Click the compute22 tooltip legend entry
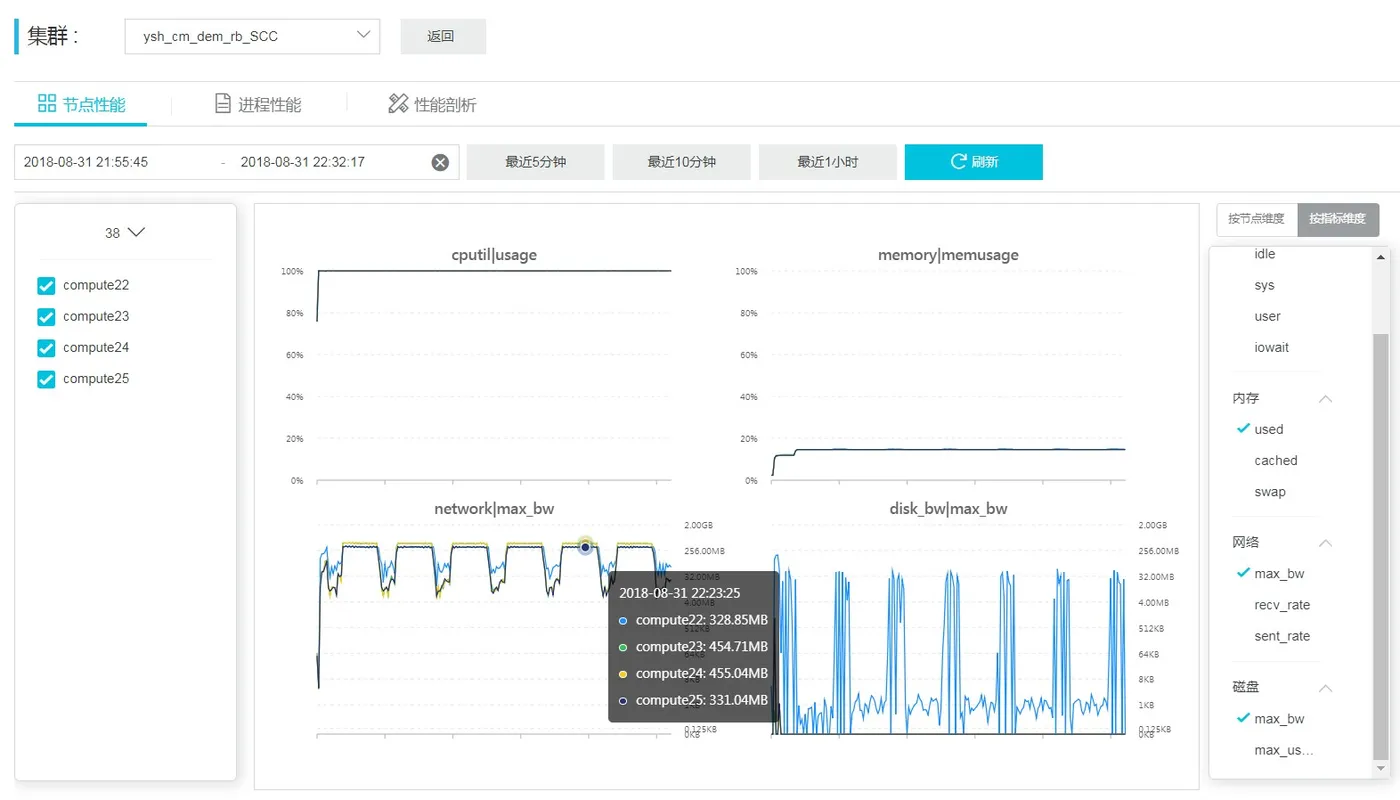 click(693, 620)
